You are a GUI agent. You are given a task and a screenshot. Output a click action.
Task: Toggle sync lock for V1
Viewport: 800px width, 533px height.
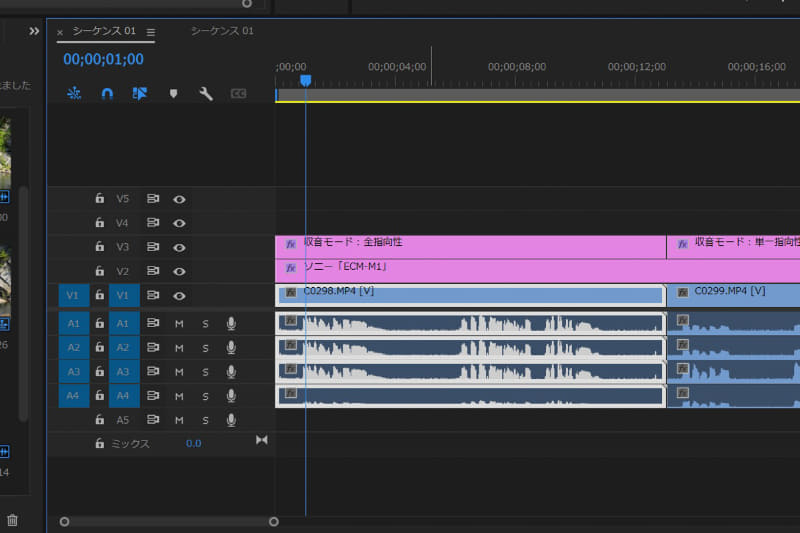pyautogui.click(x=153, y=295)
